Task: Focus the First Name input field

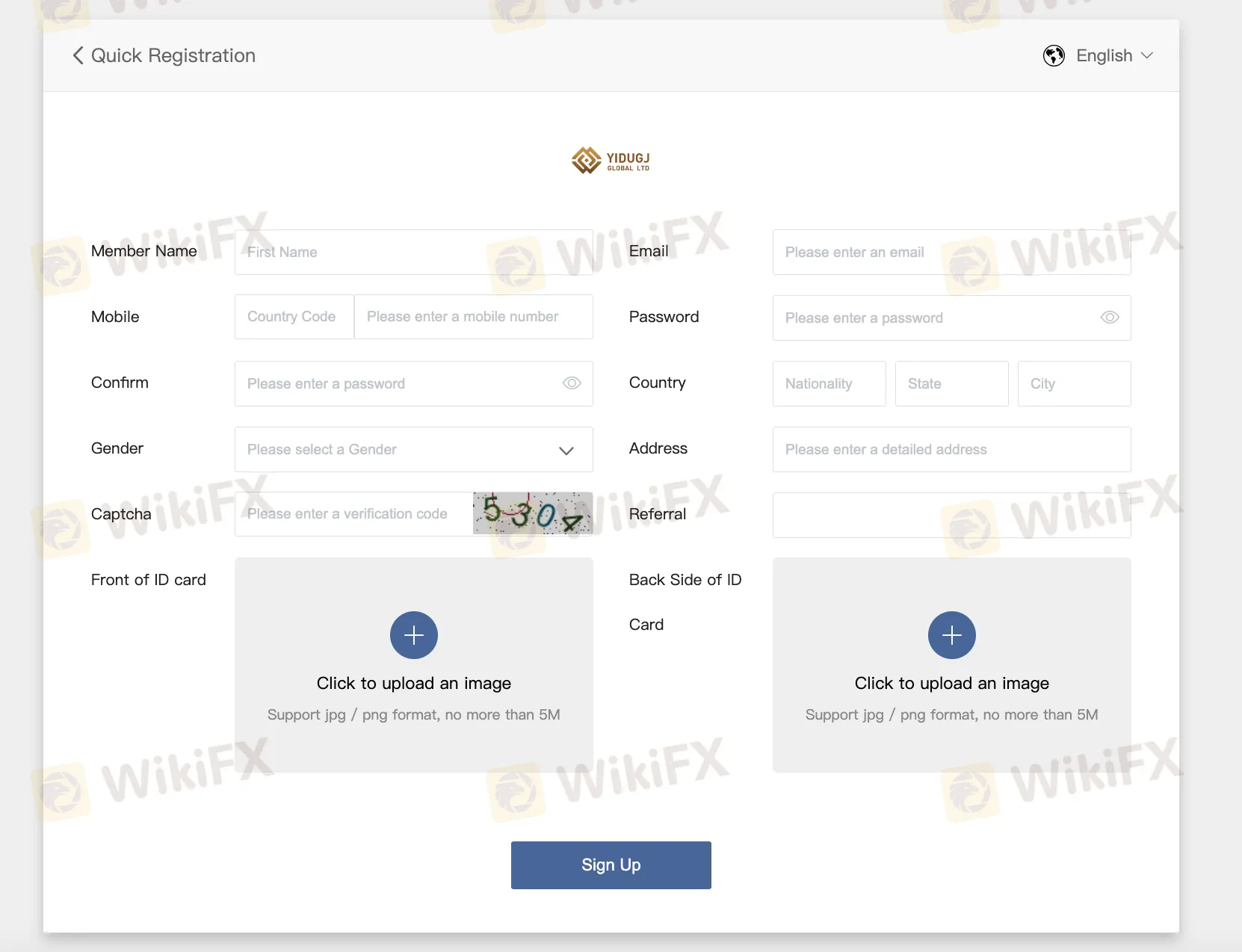Action: [414, 252]
